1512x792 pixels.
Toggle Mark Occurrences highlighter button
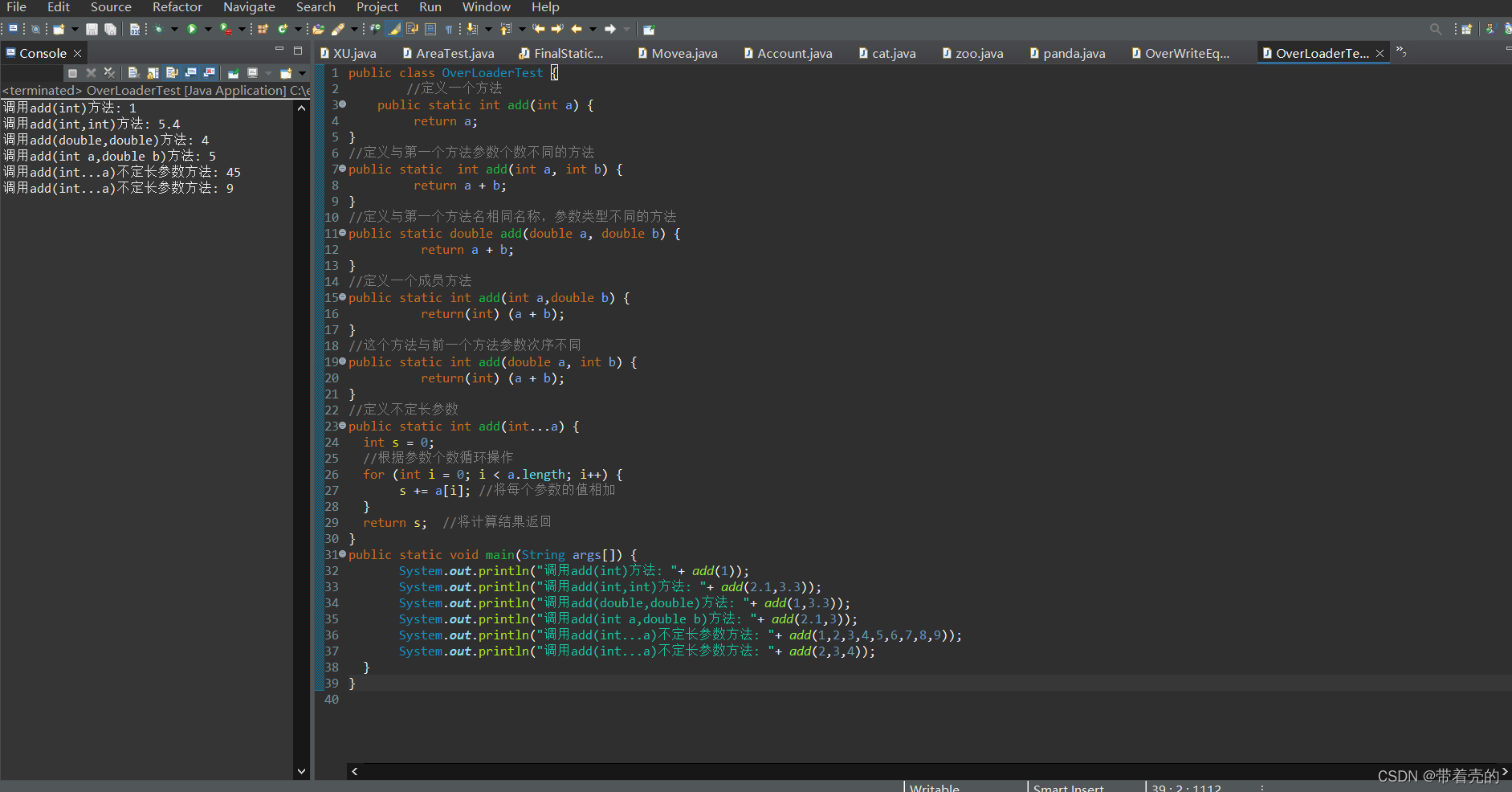coord(393,29)
